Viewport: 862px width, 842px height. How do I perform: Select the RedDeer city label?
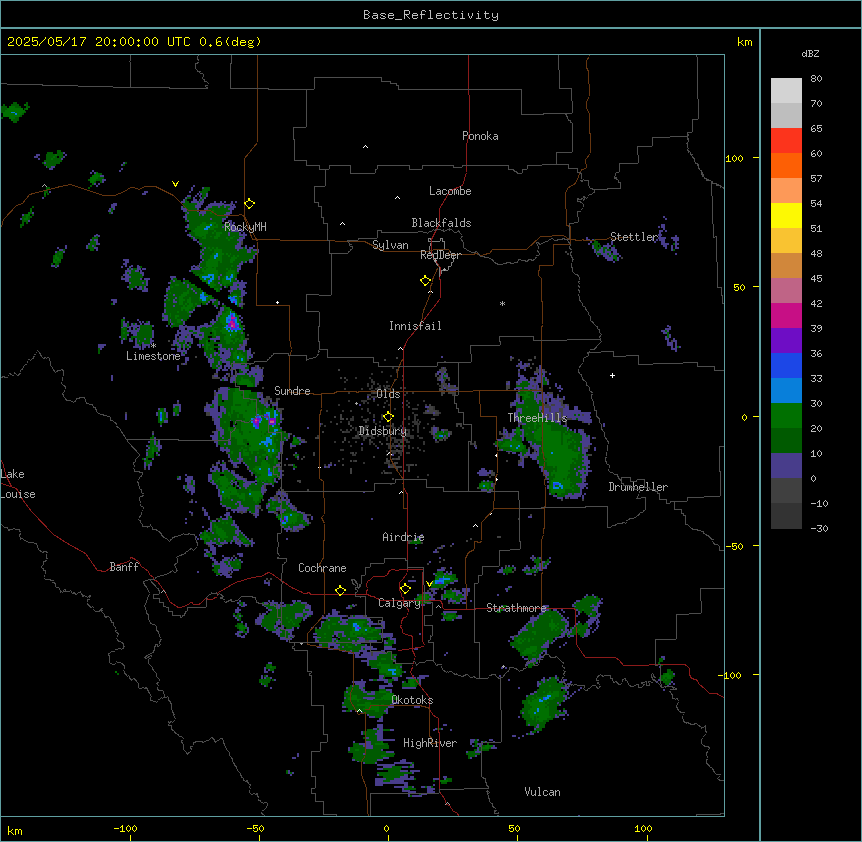click(440, 255)
